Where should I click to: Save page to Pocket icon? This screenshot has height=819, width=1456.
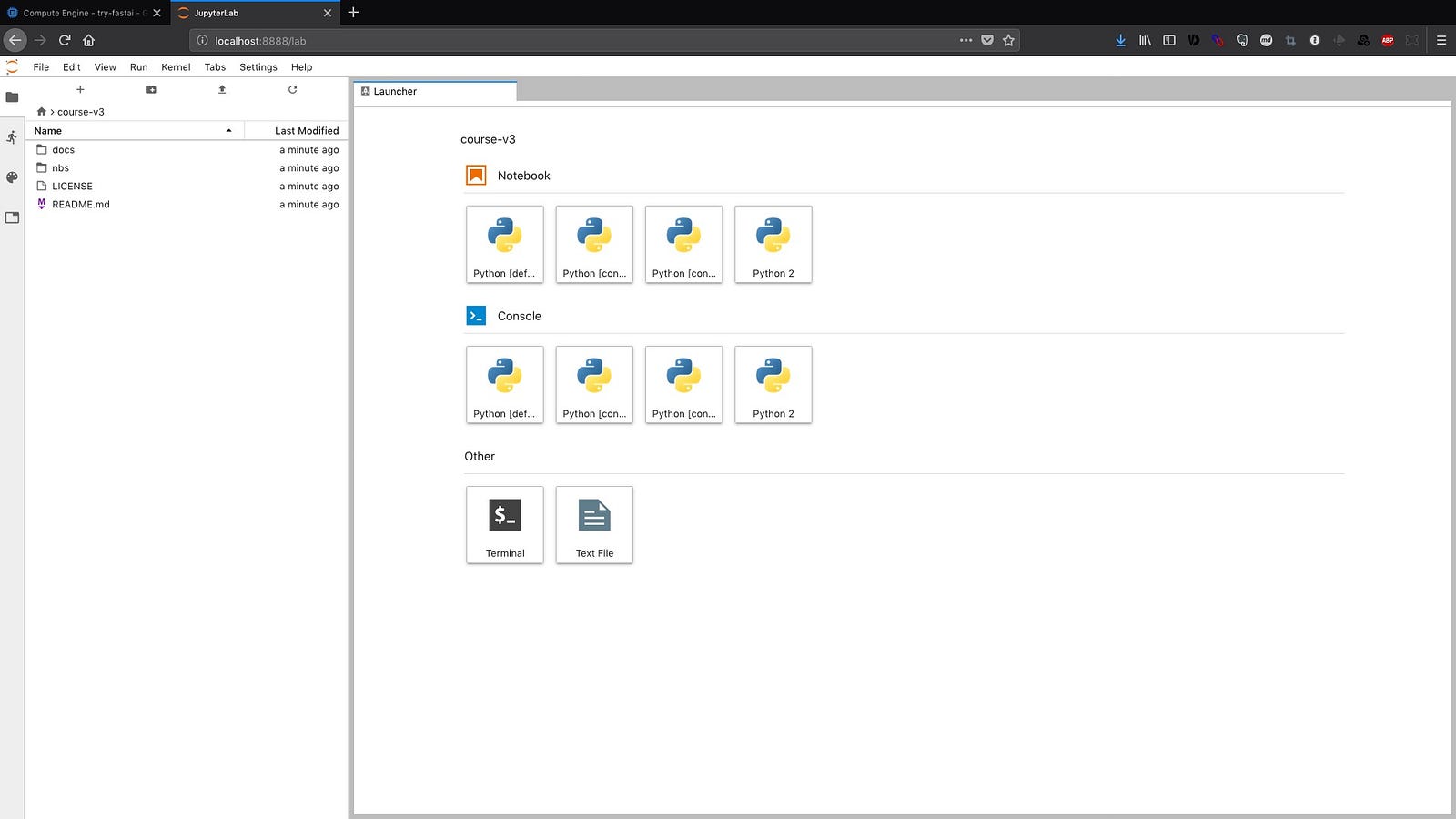[x=987, y=40]
